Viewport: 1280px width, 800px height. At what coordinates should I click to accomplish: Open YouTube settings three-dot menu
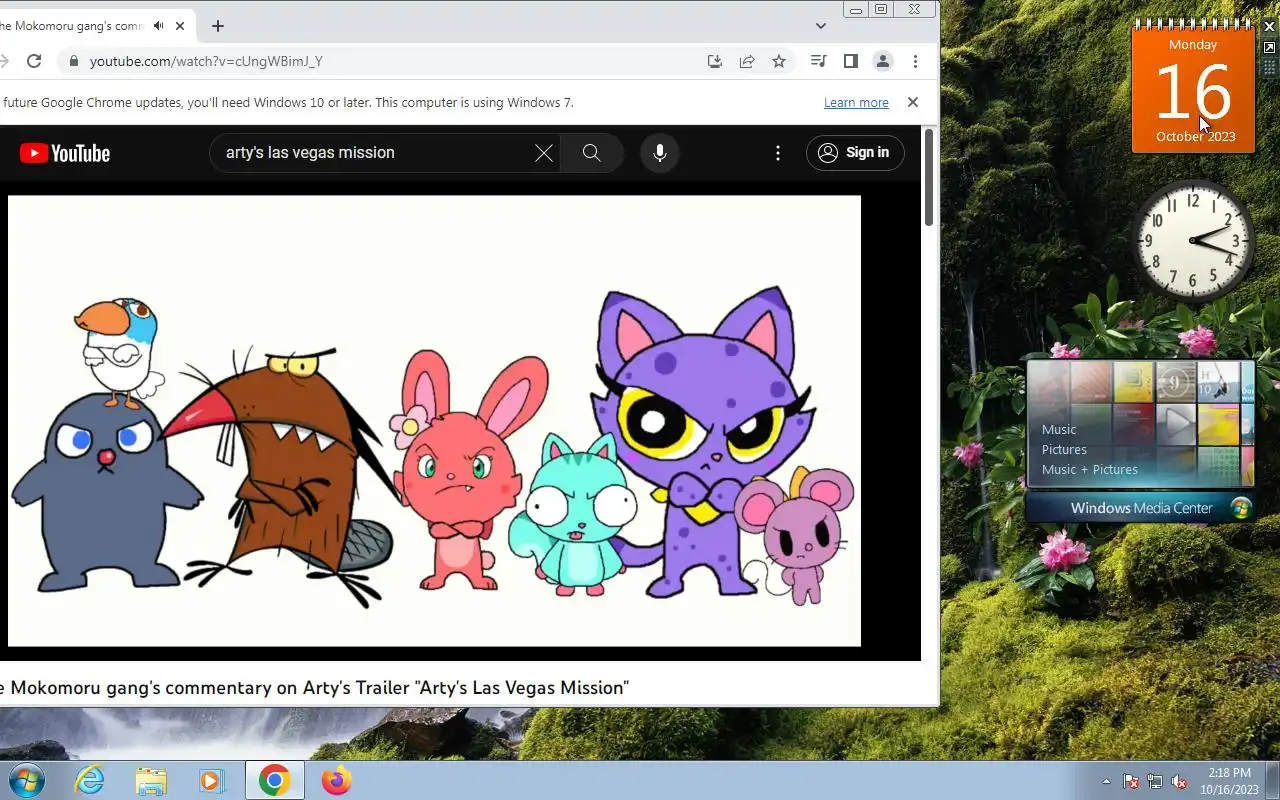tap(778, 153)
